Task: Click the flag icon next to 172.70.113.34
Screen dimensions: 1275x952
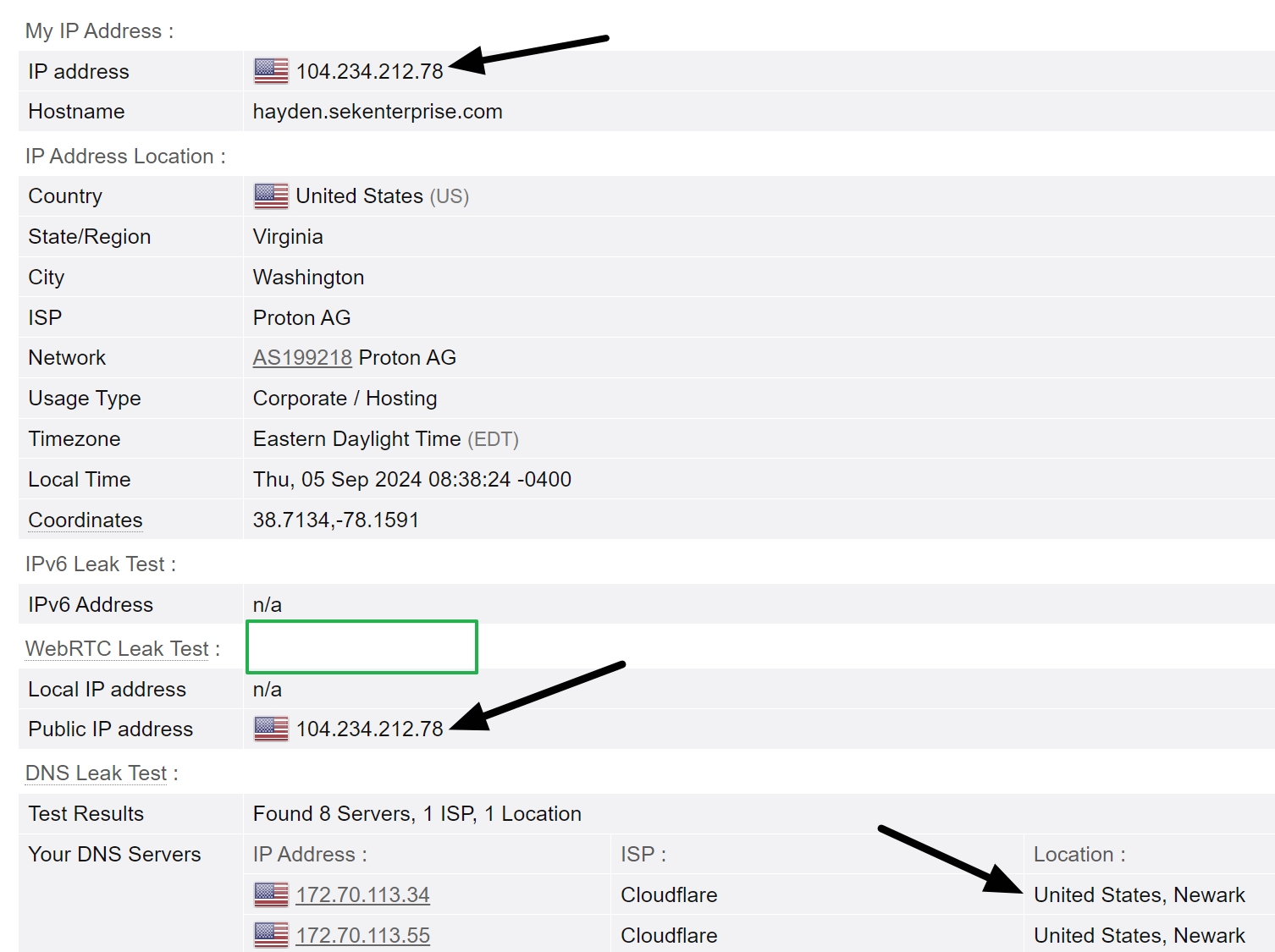Action: [269, 894]
